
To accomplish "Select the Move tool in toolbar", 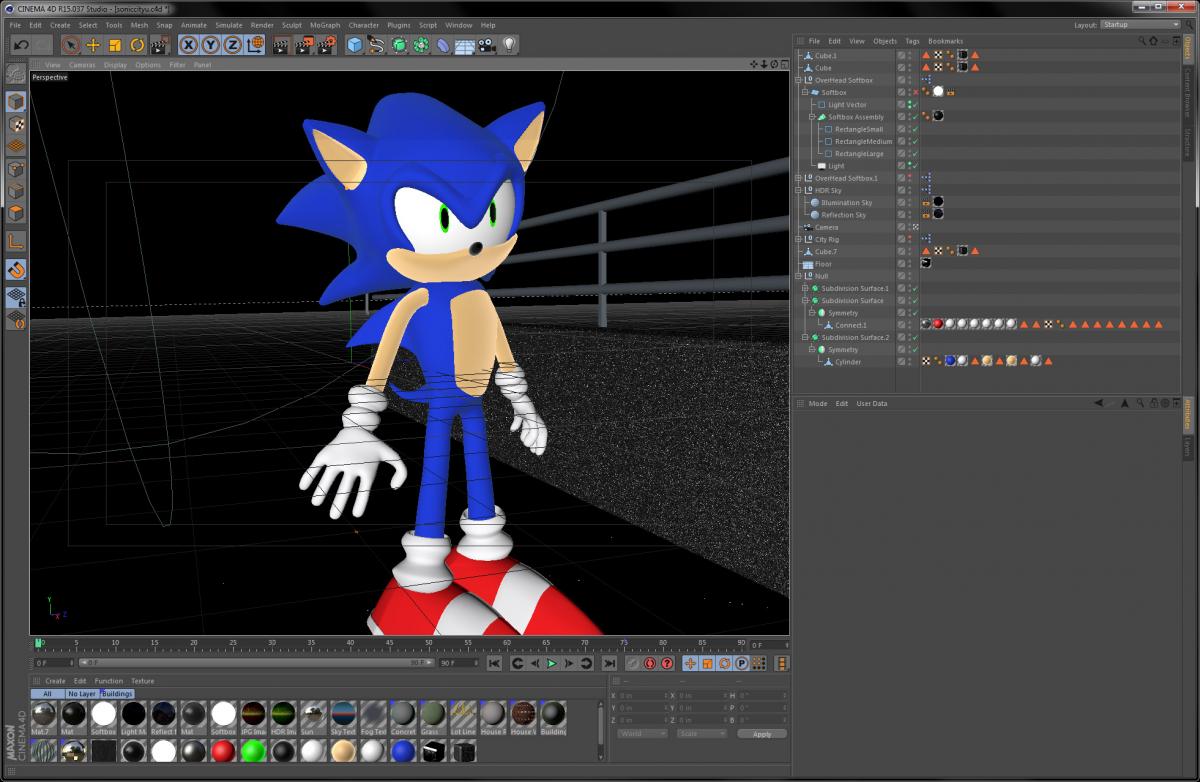I will [x=93, y=45].
